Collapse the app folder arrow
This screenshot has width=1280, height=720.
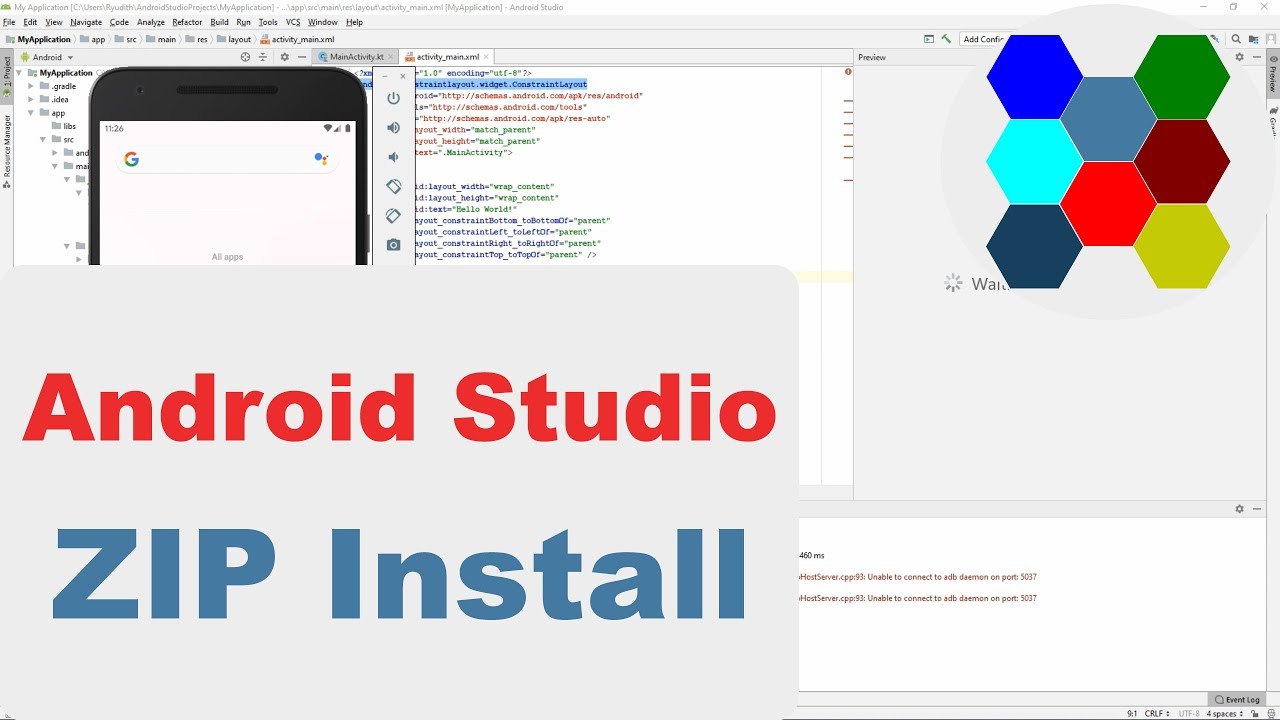[x=31, y=113]
